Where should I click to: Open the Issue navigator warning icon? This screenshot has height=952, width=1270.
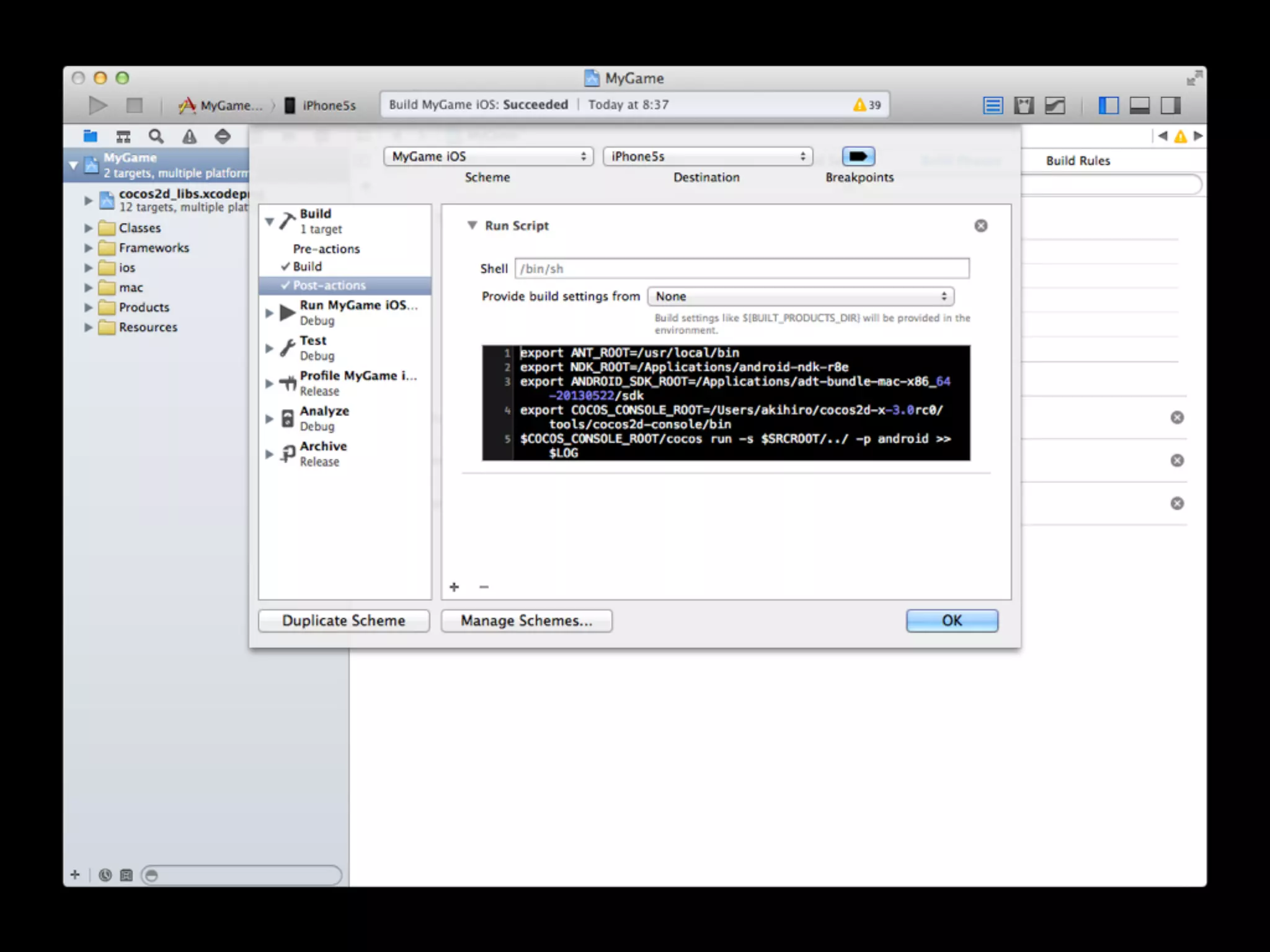[x=189, y=136]
